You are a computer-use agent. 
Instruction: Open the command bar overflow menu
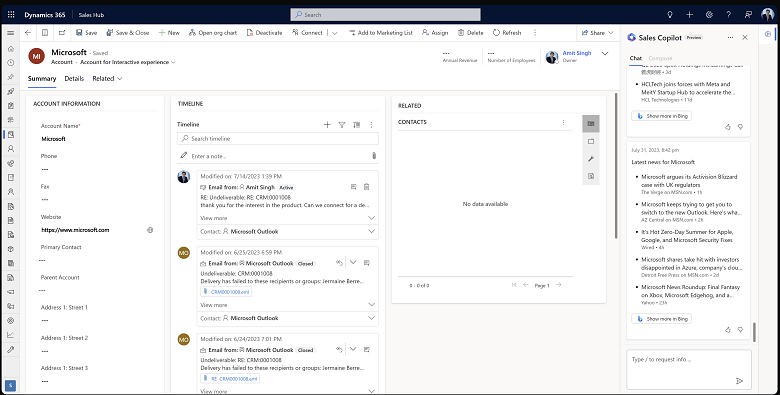pos(535,33)
